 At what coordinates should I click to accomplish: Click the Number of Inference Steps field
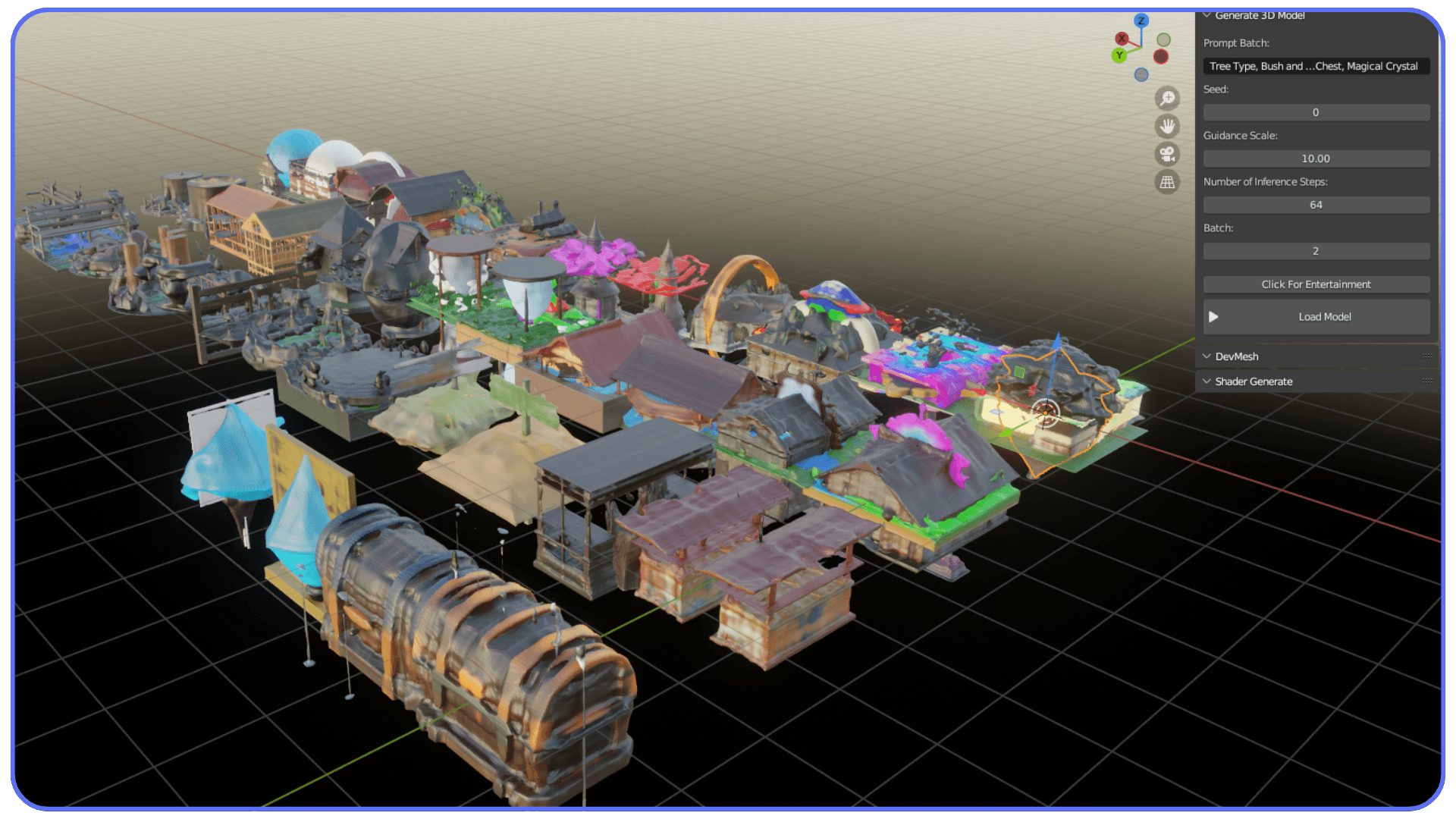[x=1316, y=205]
